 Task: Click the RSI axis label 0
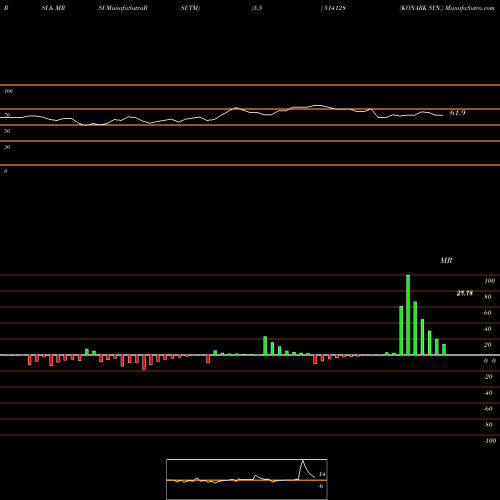click(x=5, y=171)
